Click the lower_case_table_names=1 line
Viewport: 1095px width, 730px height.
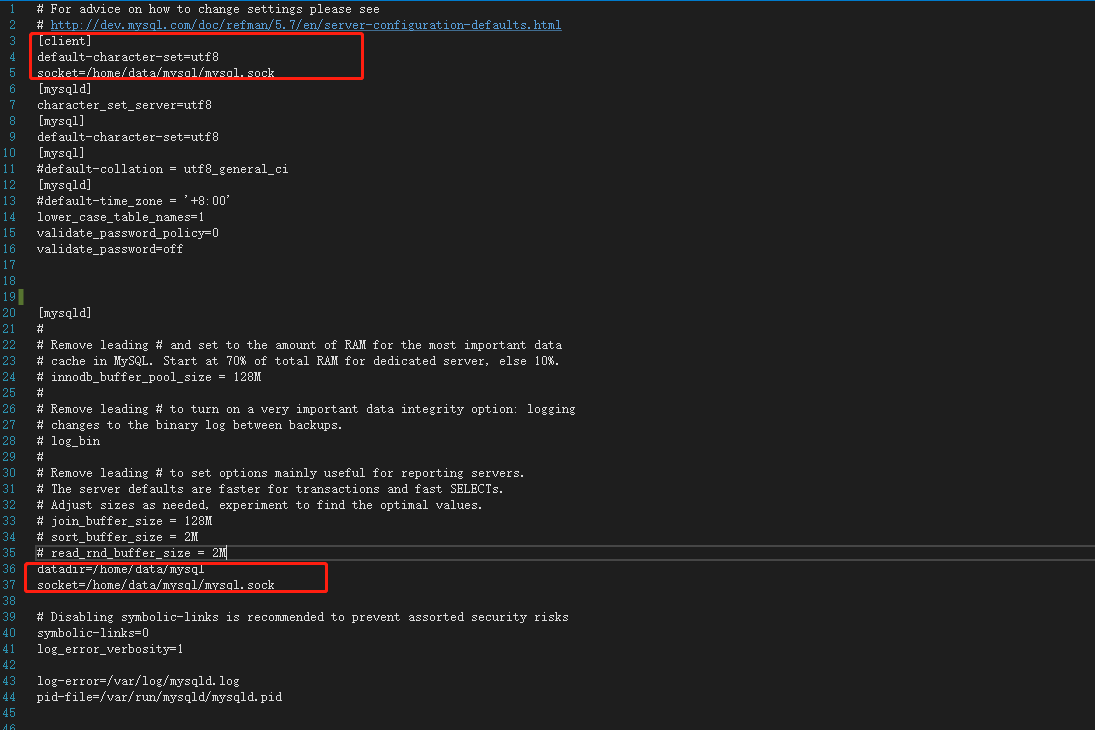point(121,217)
